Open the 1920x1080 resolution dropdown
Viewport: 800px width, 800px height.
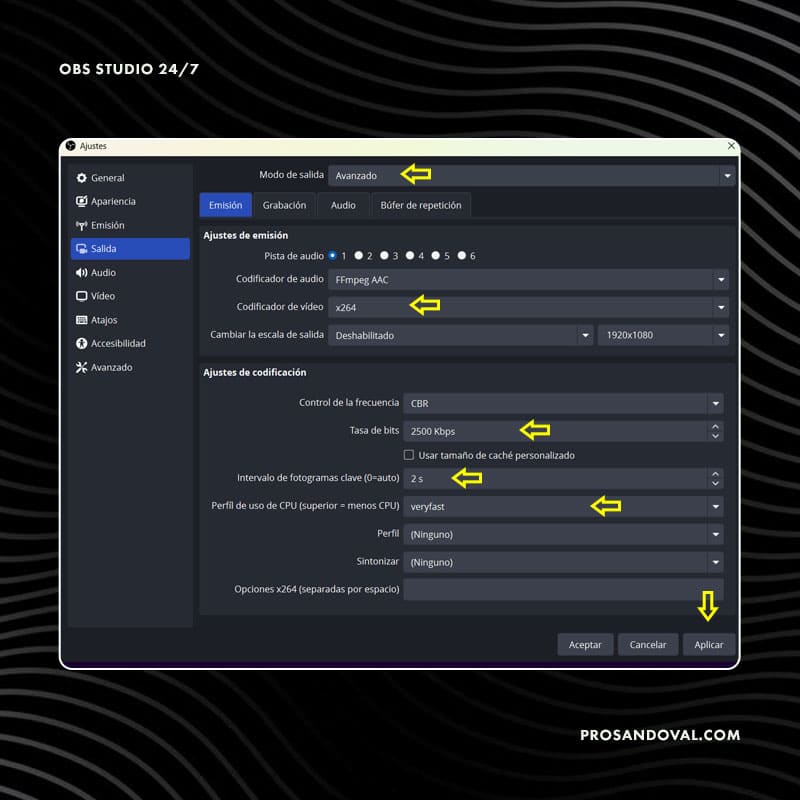tap(663, 335)
